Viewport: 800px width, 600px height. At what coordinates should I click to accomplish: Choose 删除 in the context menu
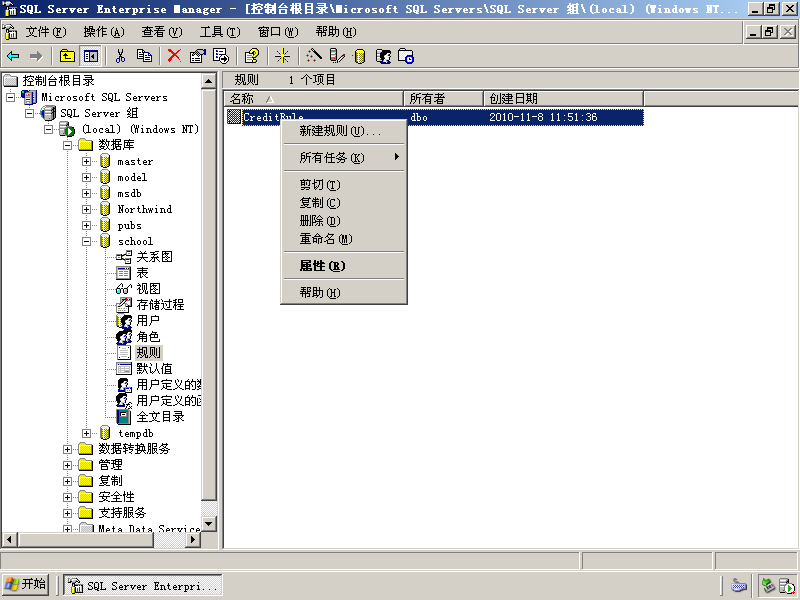tap(343, 221)
